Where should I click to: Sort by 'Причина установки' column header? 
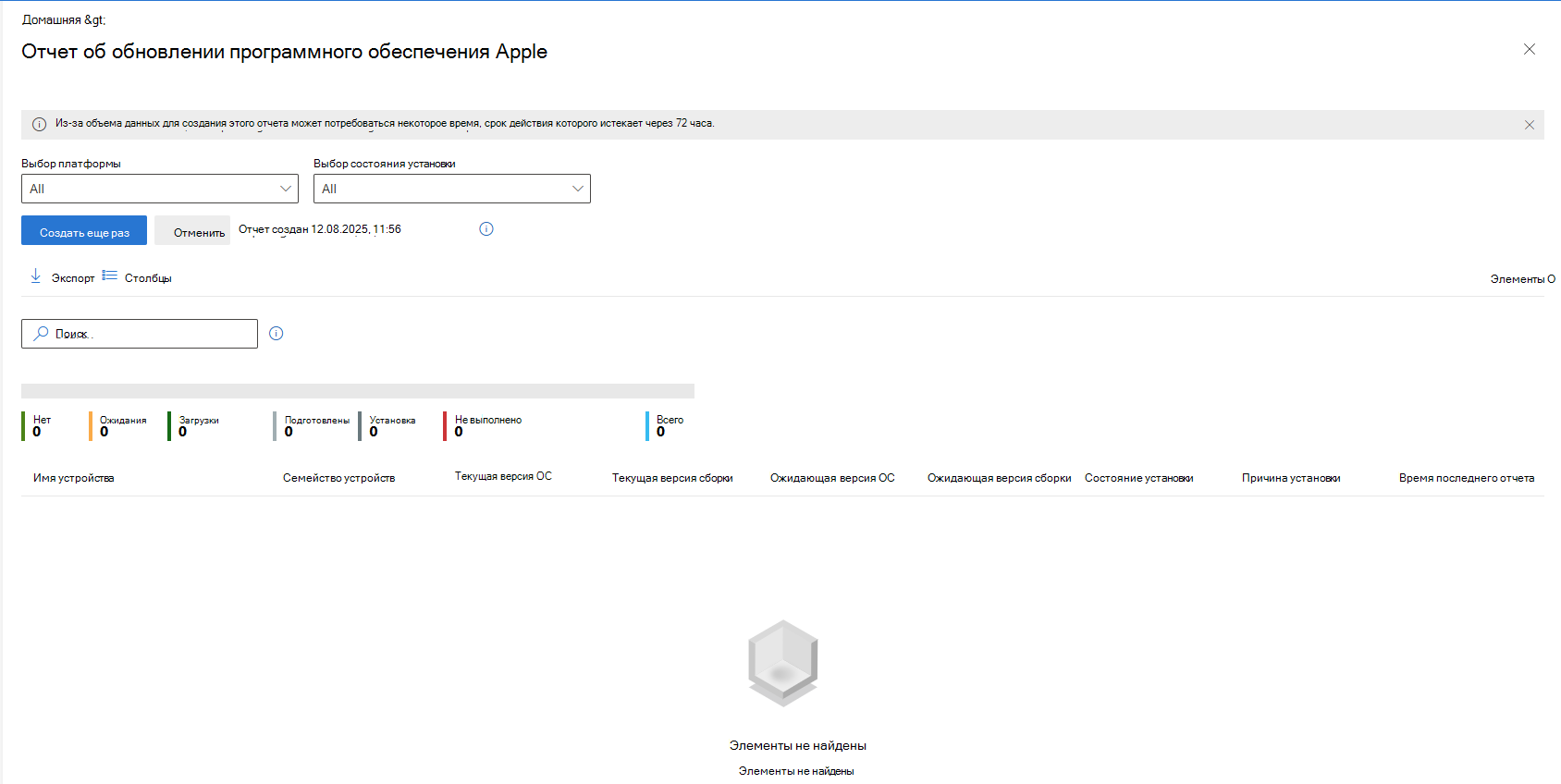tap(1291, 478)
